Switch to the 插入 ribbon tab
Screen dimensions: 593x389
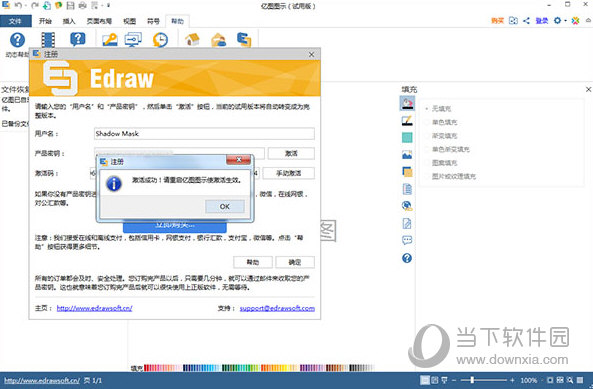(x=69, y=21)
